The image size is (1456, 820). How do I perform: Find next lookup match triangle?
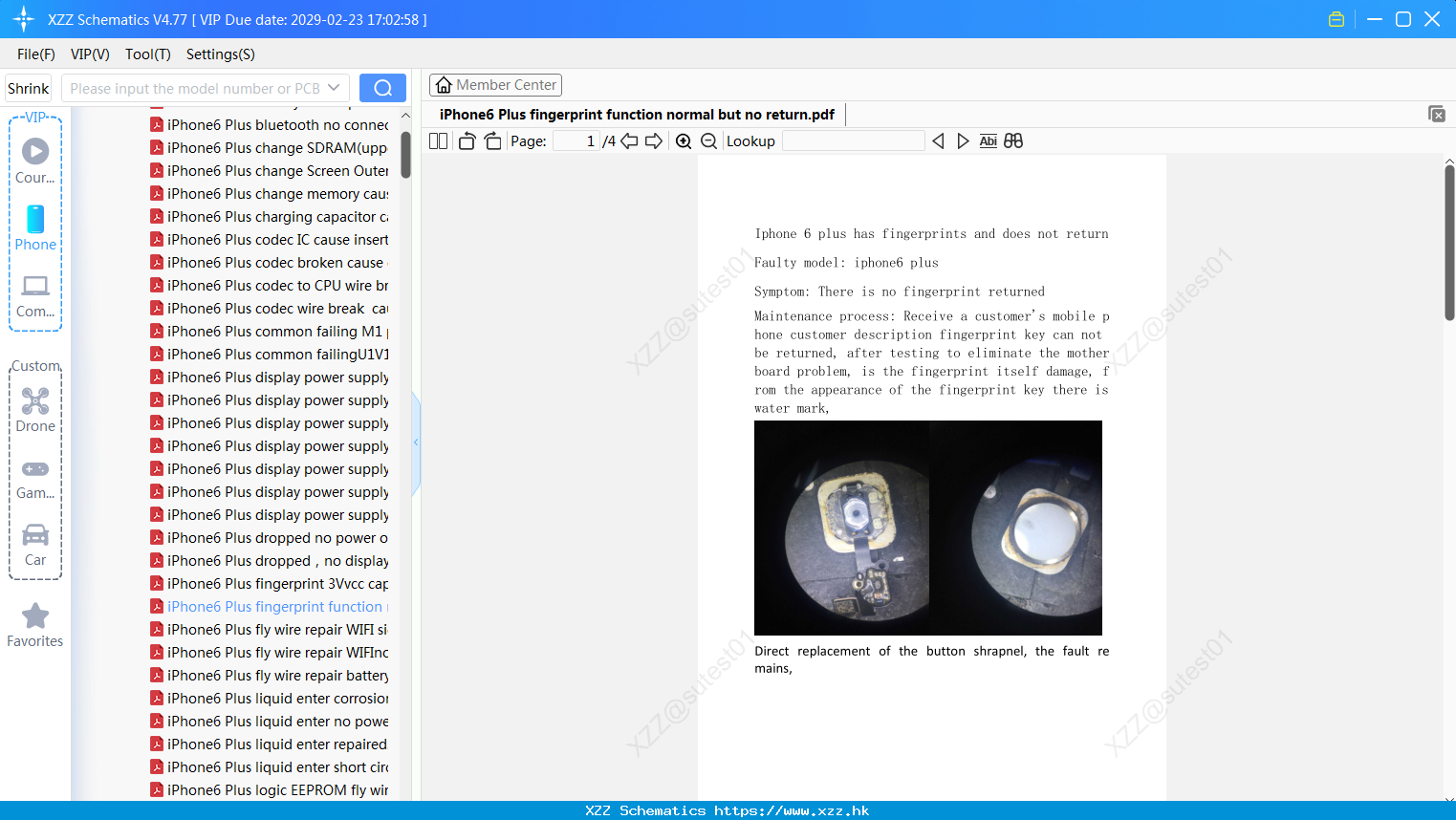click(963, 141)
